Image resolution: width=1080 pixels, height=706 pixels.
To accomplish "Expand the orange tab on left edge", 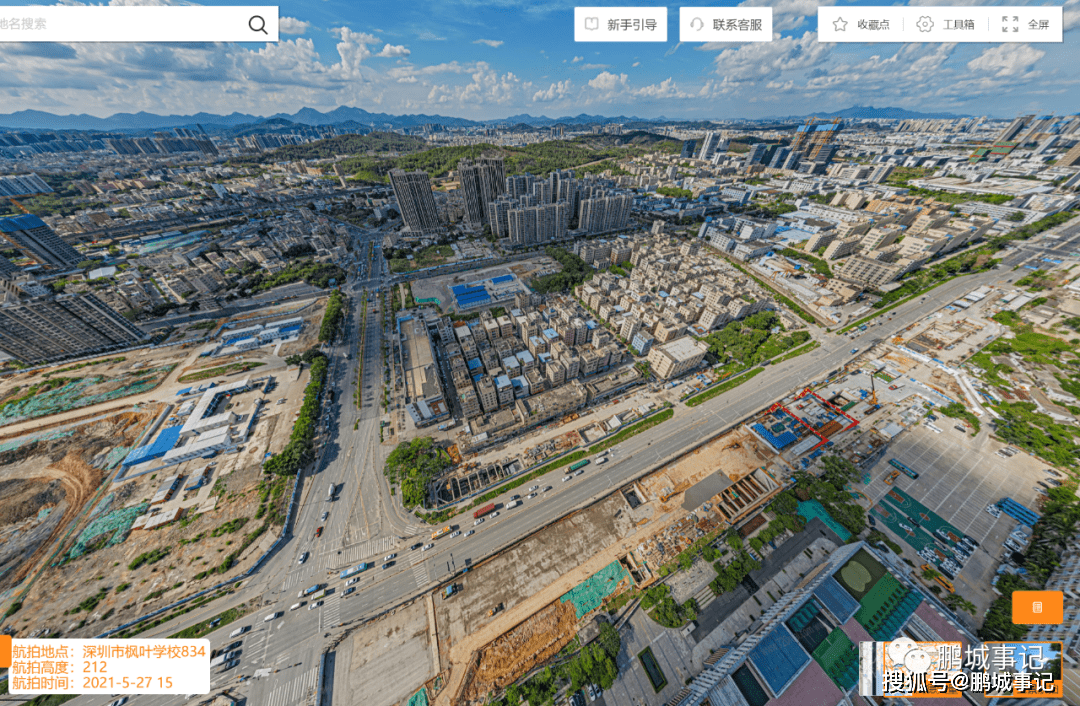I will pyautogui.click(x=4, y=651).
